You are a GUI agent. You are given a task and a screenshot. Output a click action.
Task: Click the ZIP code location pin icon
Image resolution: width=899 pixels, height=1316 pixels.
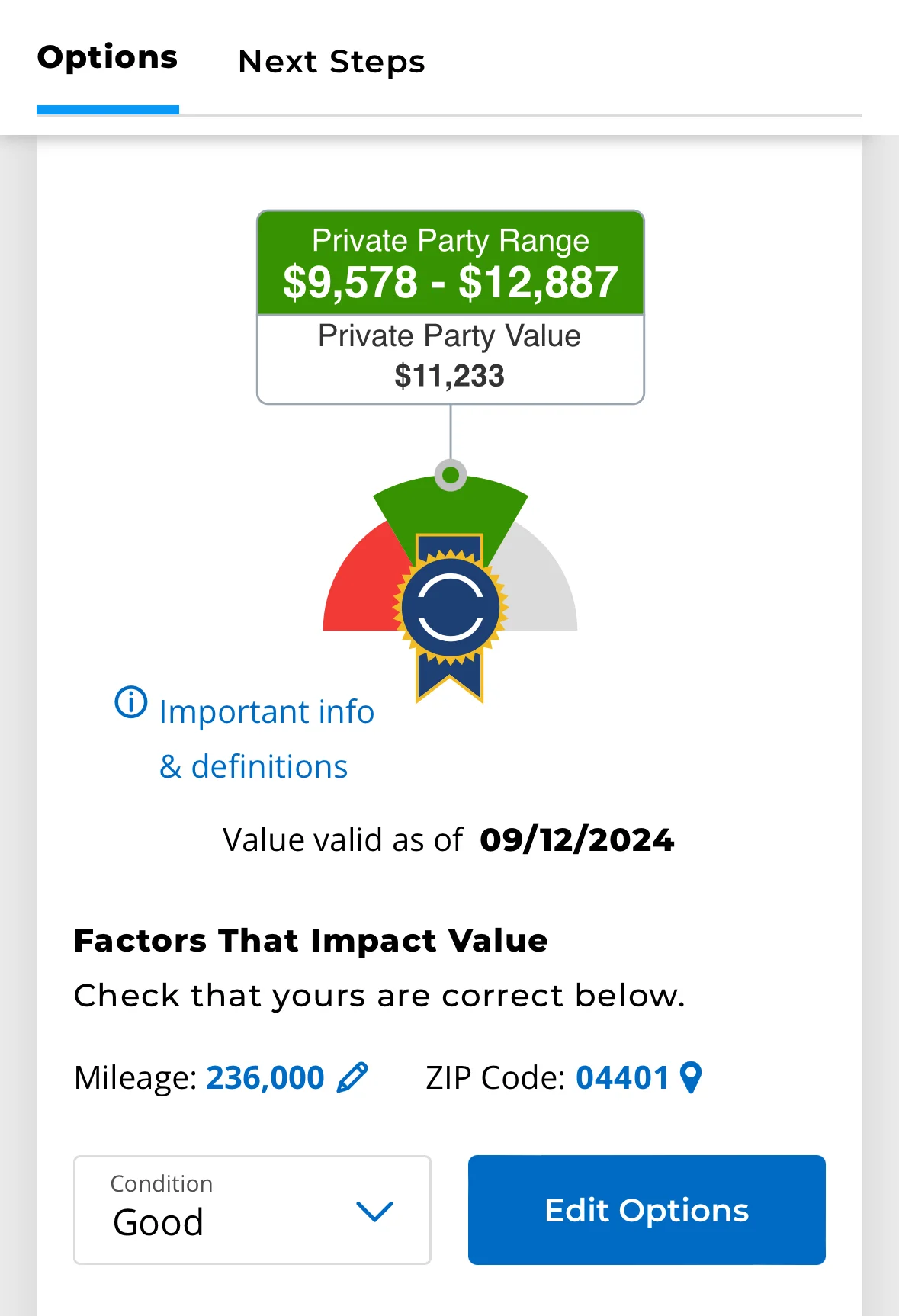691,1078
